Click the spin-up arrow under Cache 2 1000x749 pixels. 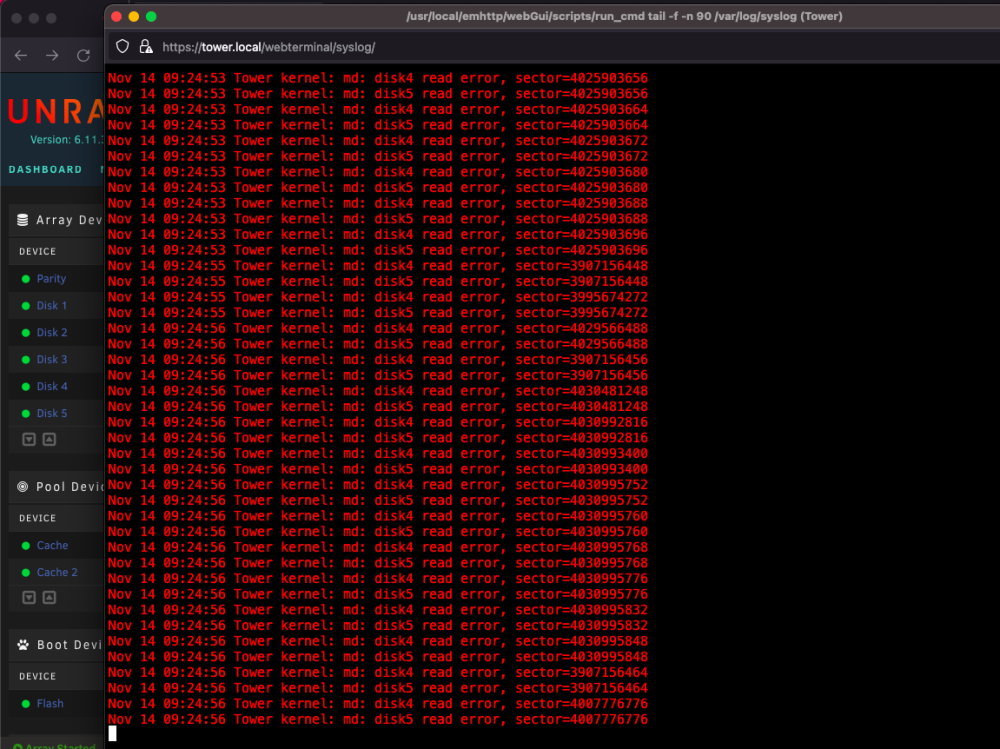49,597
